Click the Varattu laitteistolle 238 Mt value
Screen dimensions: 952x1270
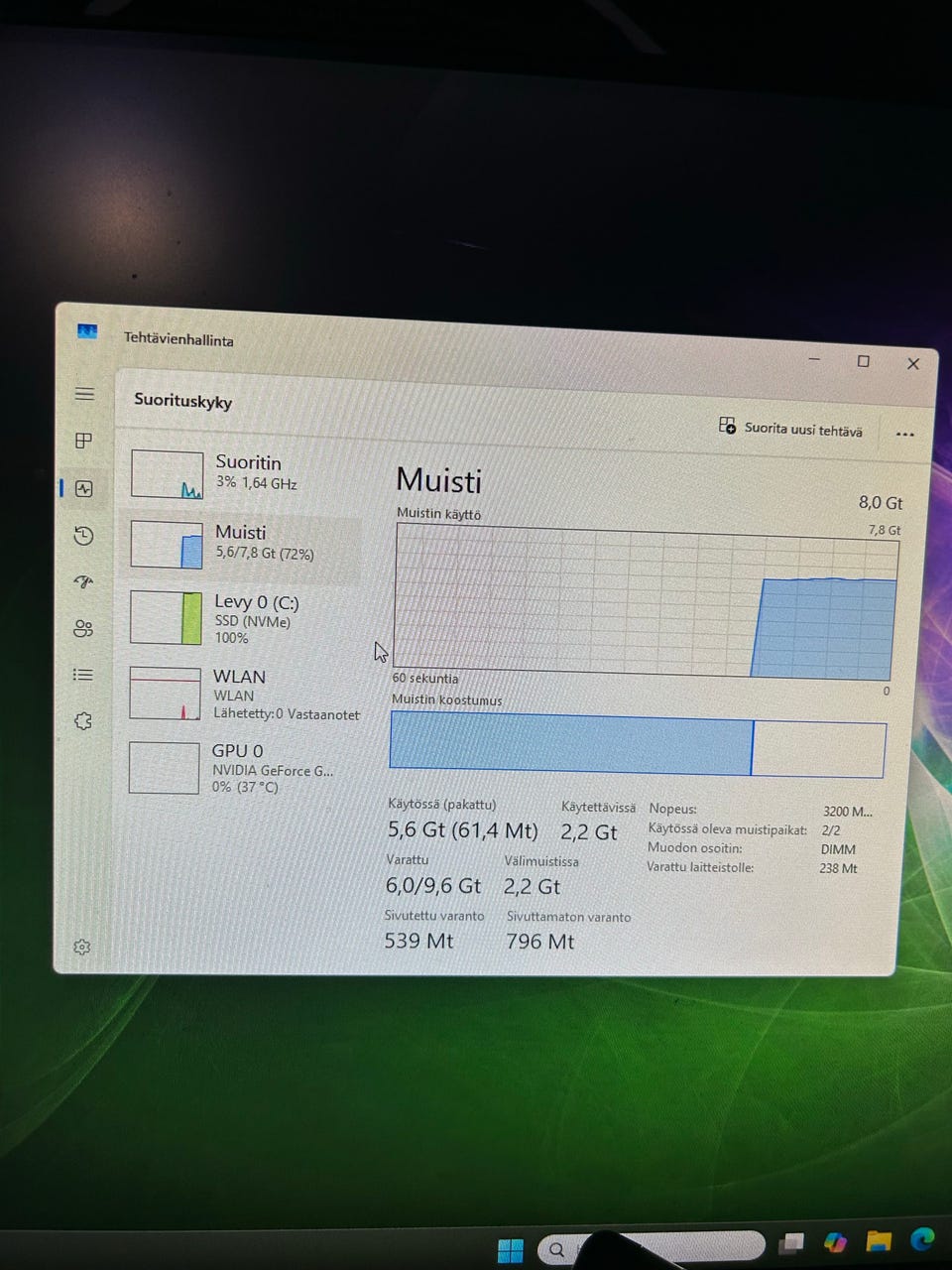click(x=838, y=868)
